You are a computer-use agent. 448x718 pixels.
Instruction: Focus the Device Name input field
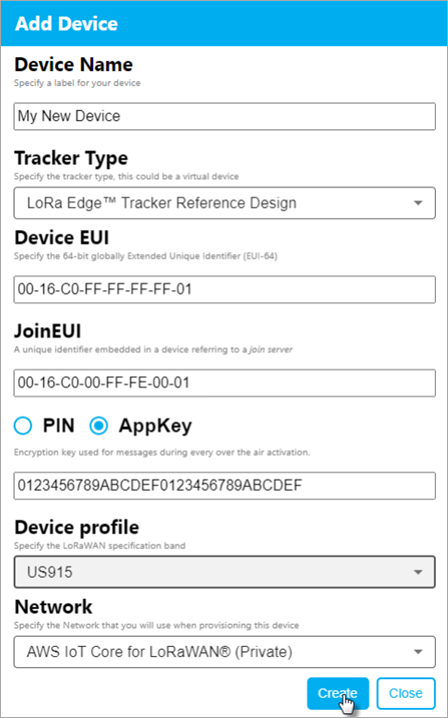(224, 116)
